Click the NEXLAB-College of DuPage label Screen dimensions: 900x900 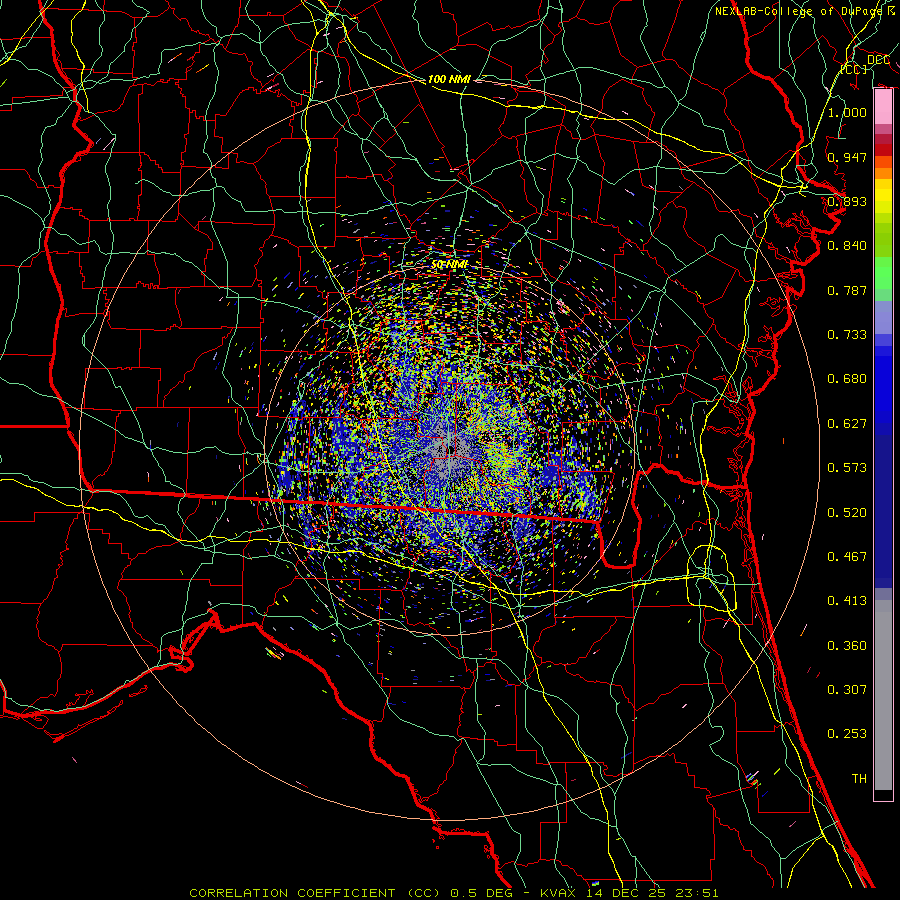coord(804,11)
